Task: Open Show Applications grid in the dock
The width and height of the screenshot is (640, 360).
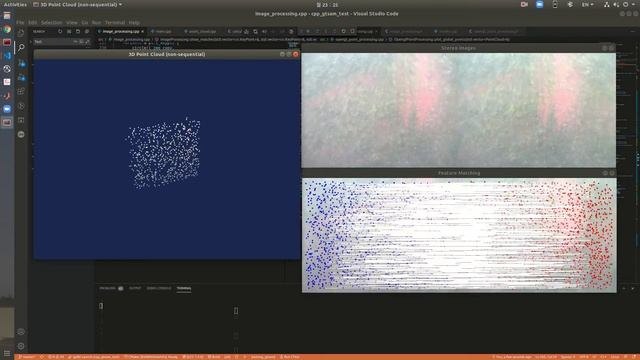Action: point(7,353)
